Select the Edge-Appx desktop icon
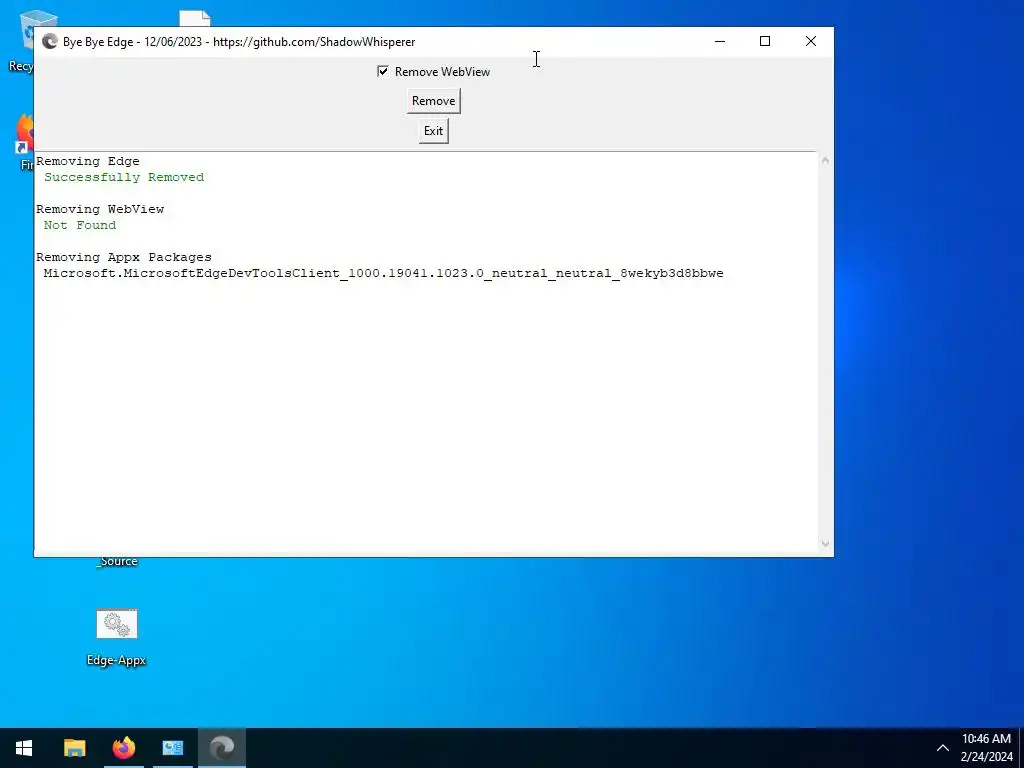This screenshot has height=768, width=1024. tap(116, 637)
